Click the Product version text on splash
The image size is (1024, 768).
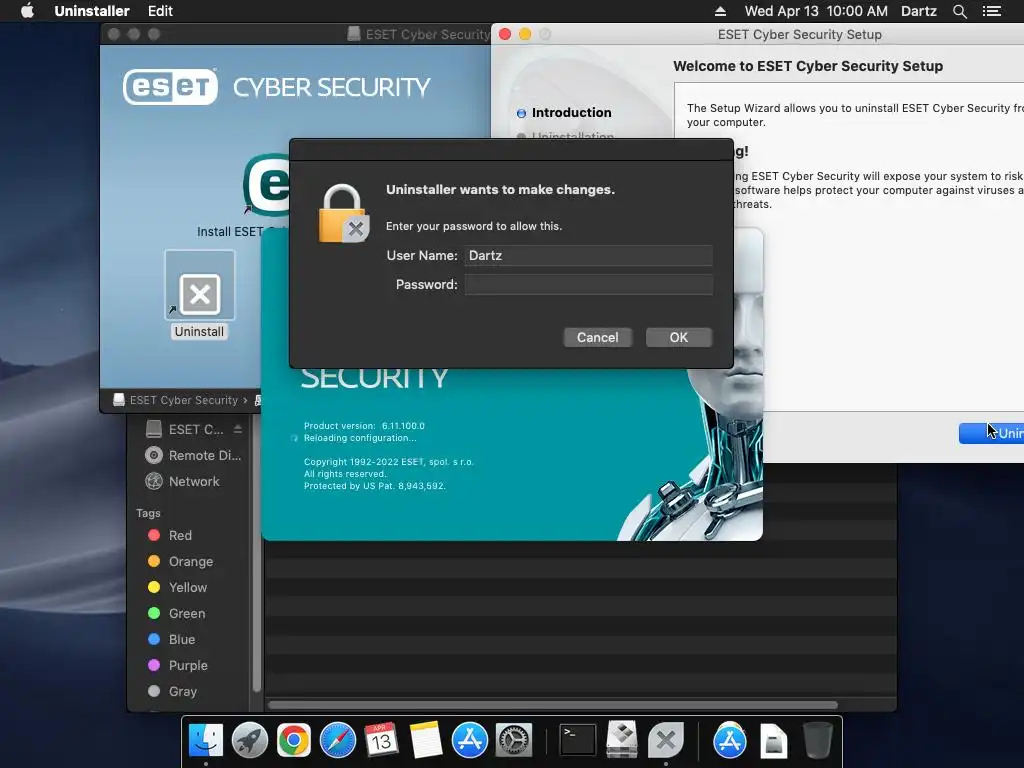(364, 426)
